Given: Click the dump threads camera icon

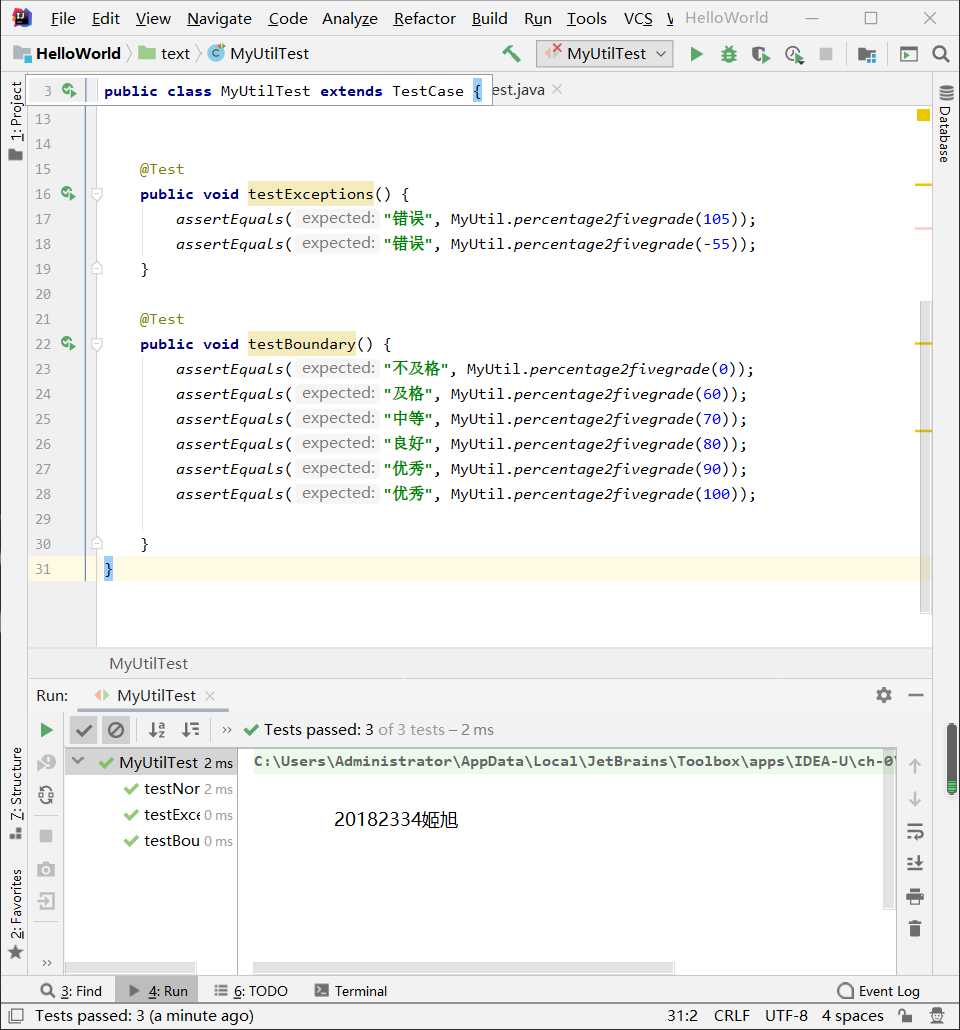Looking at the screenshot, I should (46, 870).
